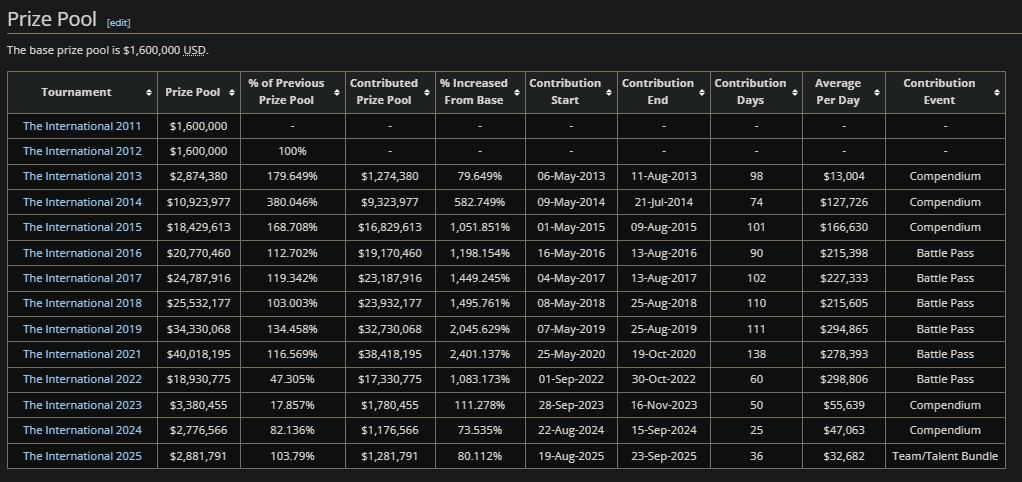Open The International 2019 link
The width and height of the screenshot is (1022, 482).
[82, 329]
